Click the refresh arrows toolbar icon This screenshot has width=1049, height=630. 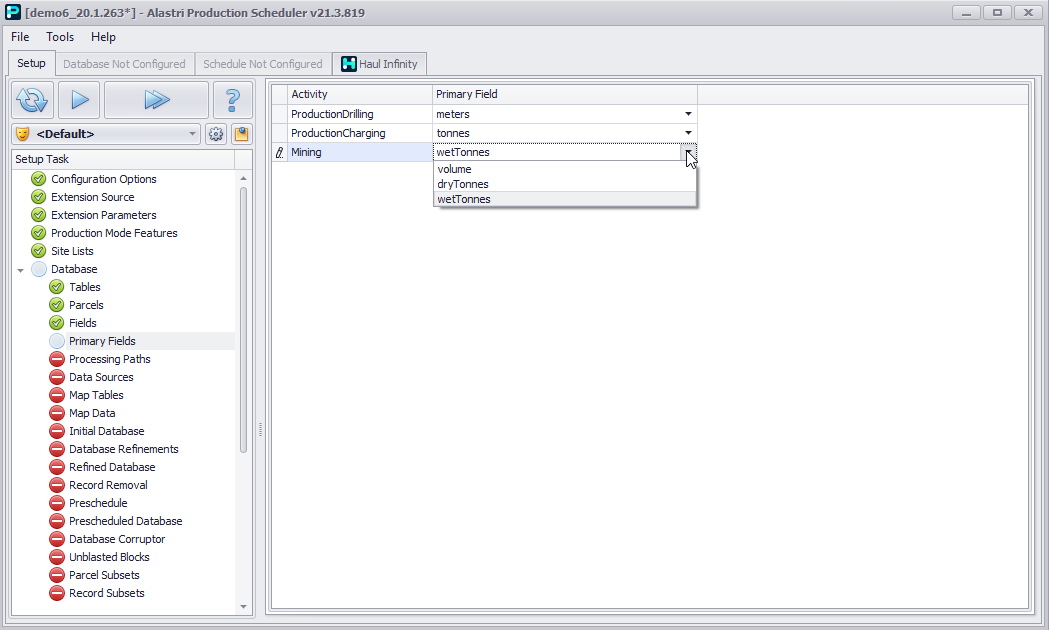(32, 100)
